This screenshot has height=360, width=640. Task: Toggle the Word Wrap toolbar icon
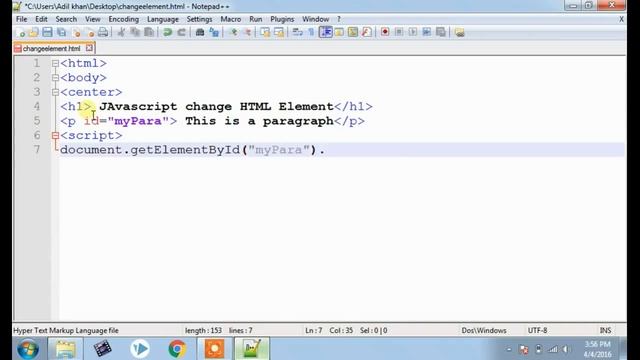[298, 32]
